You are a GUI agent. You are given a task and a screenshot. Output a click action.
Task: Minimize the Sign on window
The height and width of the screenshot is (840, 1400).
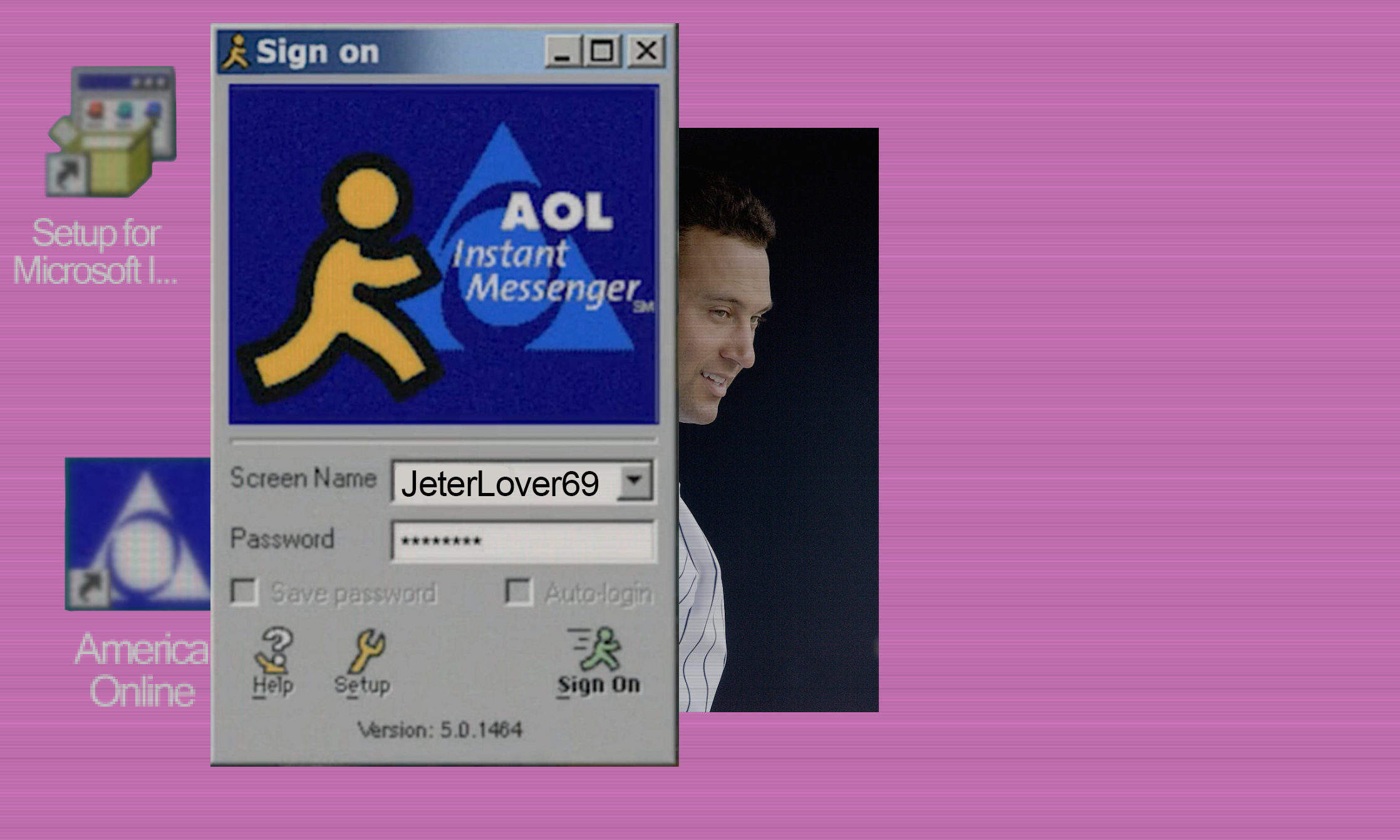[x=563, y=51]
